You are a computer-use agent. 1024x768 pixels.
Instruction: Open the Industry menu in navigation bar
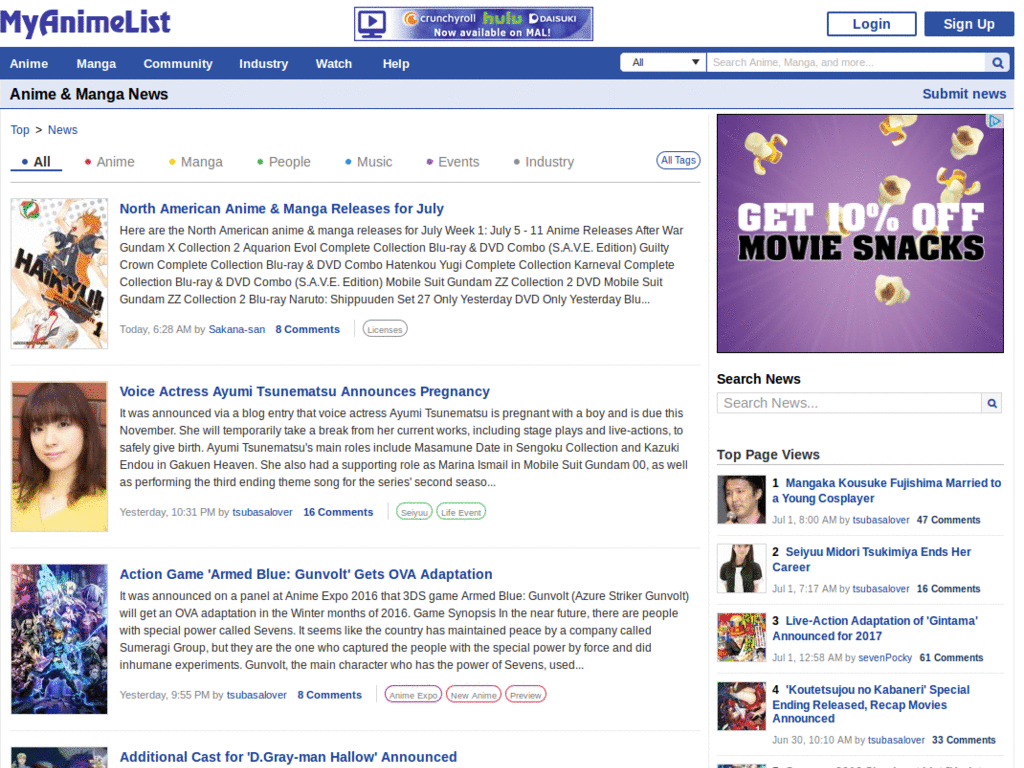(263, 64)
